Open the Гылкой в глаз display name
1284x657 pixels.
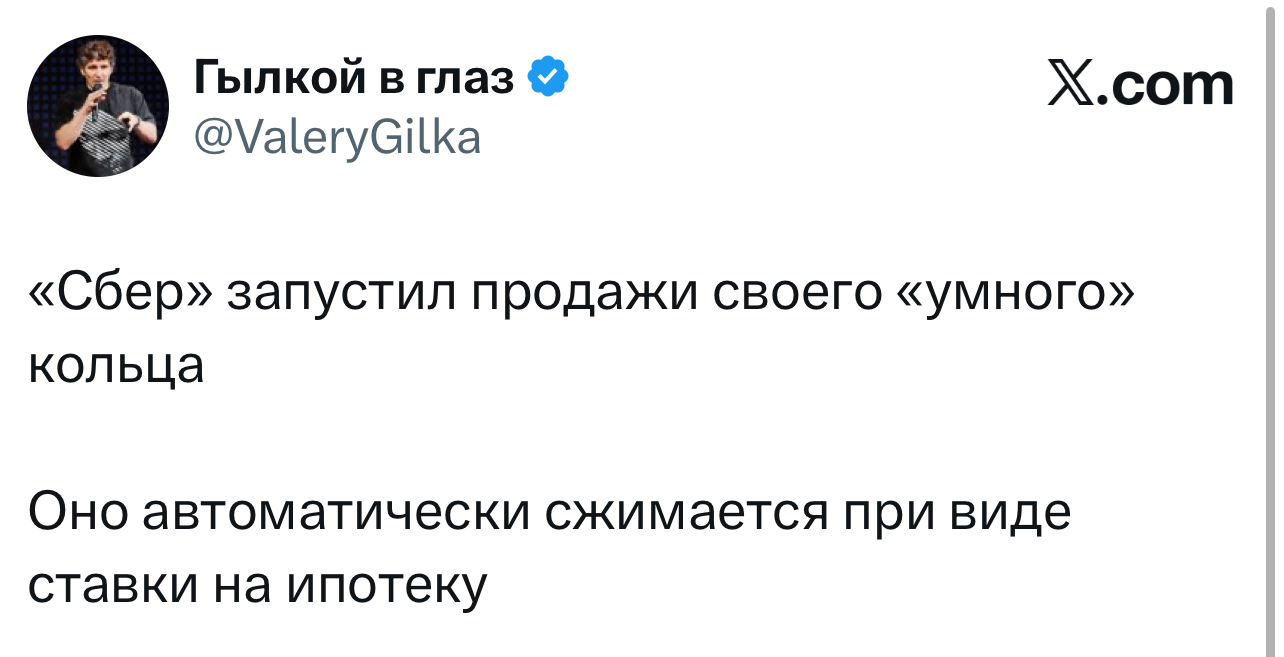[353, 78]
